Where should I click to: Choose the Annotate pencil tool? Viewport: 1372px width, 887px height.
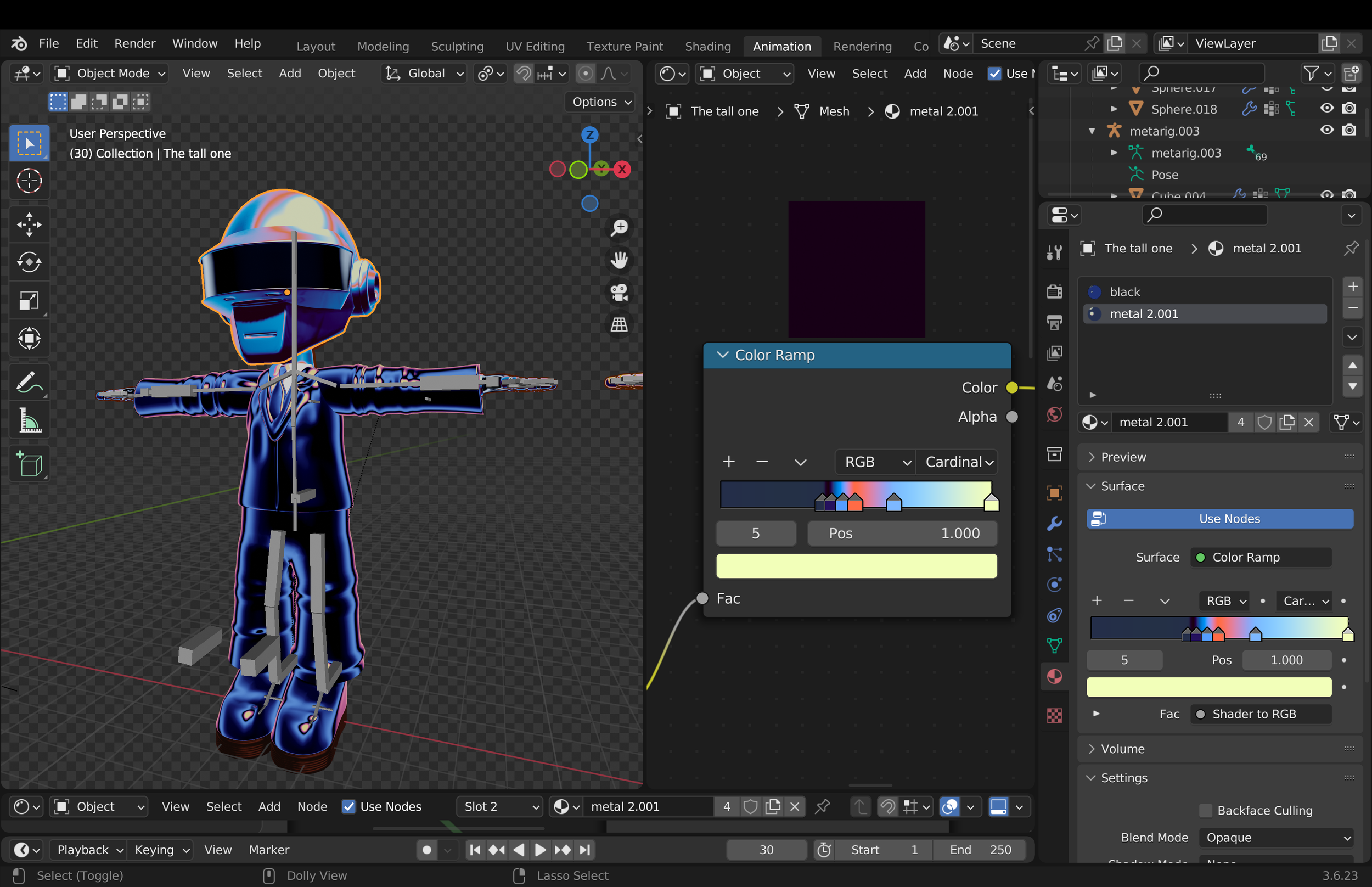coord(29,383)
